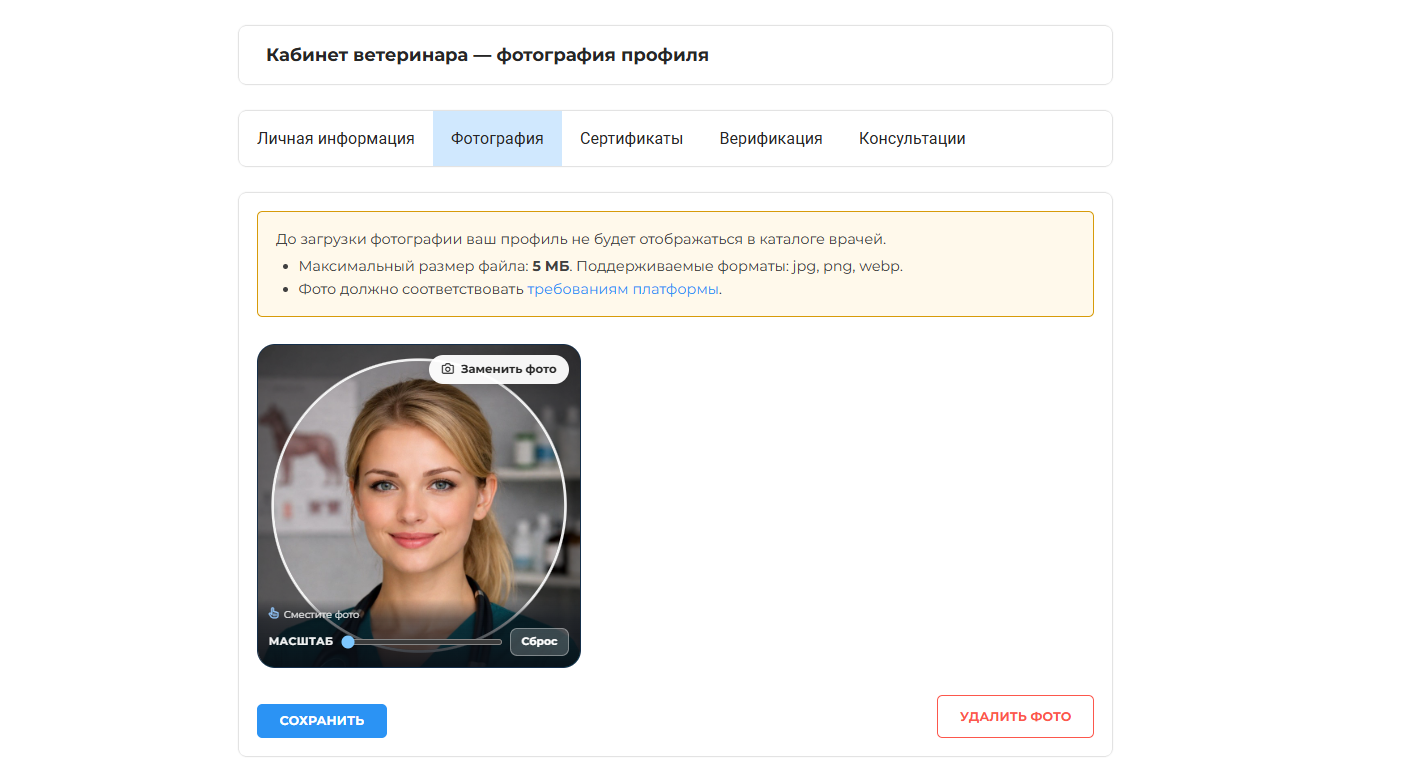Open the Личная информация tab
This screenshot has width=1406, height=784.
[337, 138]
